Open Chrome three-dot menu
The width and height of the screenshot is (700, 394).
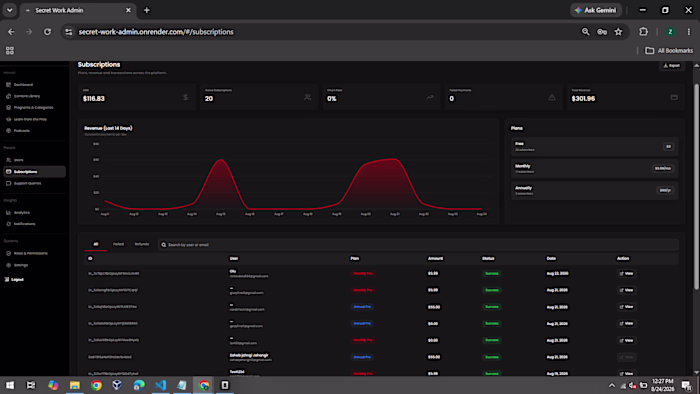[689, 32]
